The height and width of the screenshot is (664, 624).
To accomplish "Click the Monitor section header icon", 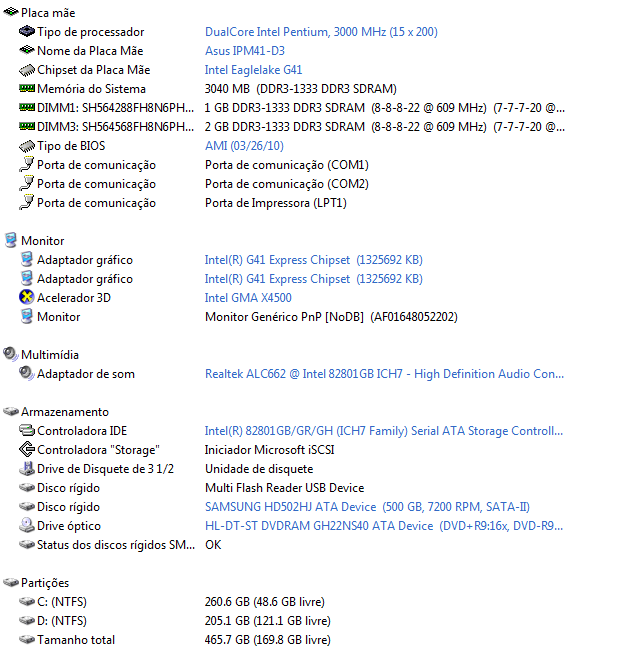I will (x=11, y=240).
